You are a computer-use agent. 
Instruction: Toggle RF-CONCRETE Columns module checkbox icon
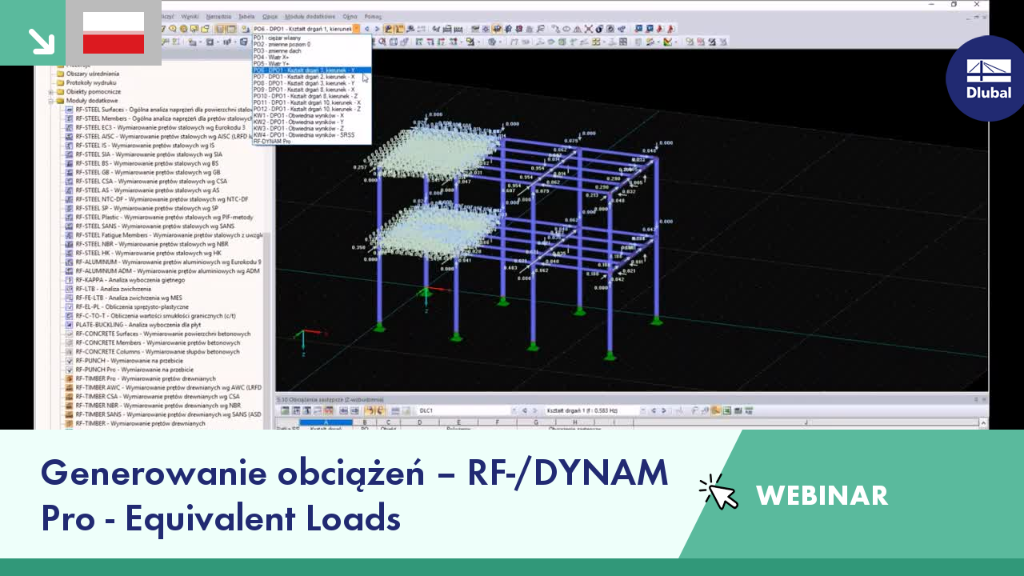(69, 351)
